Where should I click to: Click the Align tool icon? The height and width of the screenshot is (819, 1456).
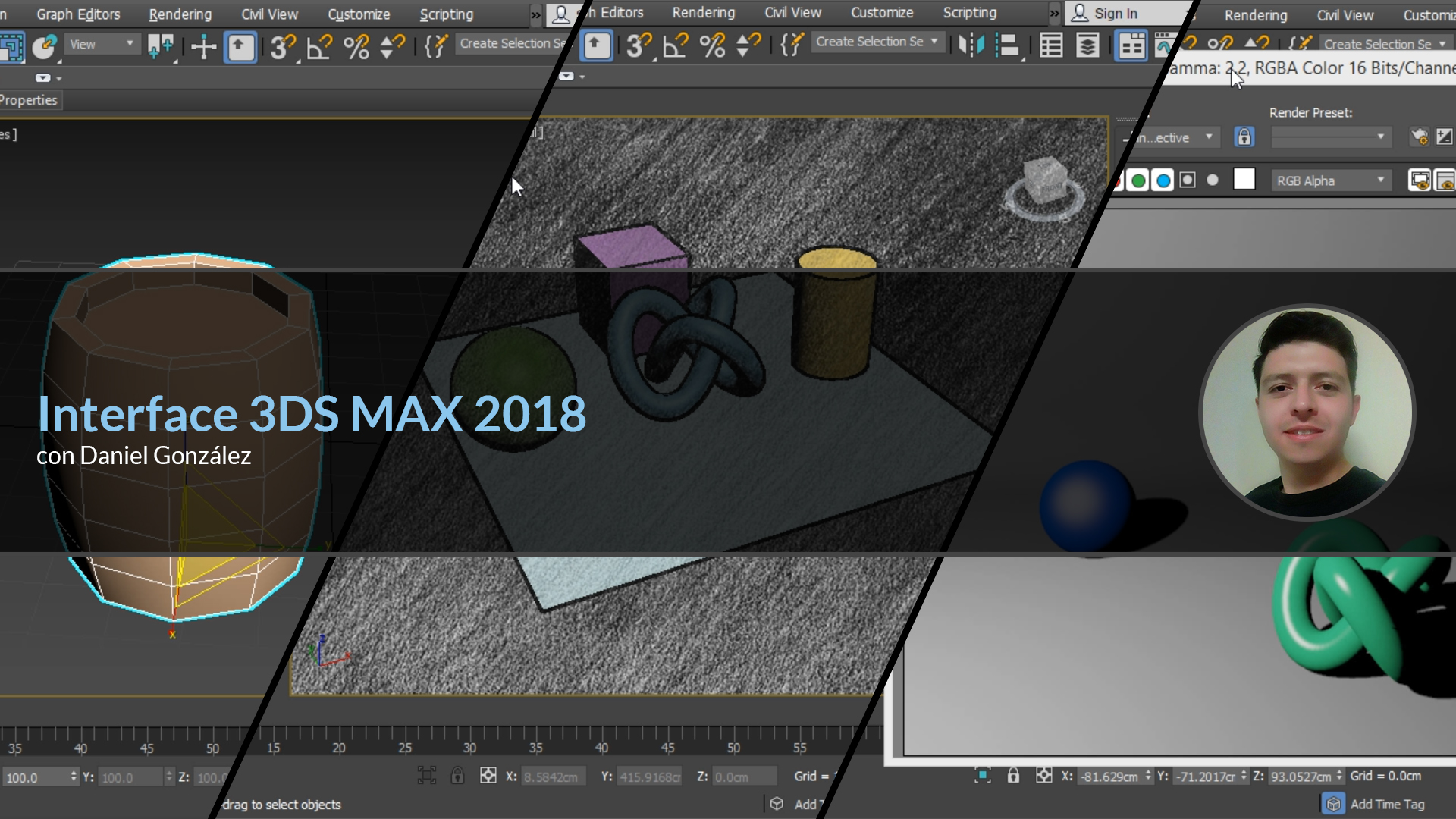(x=1008, y=45)
